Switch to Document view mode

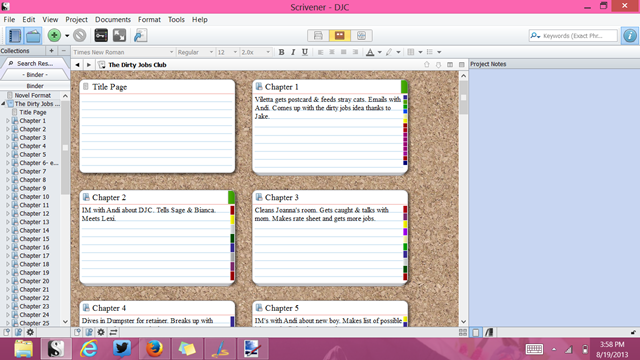(x=318, y=36)
